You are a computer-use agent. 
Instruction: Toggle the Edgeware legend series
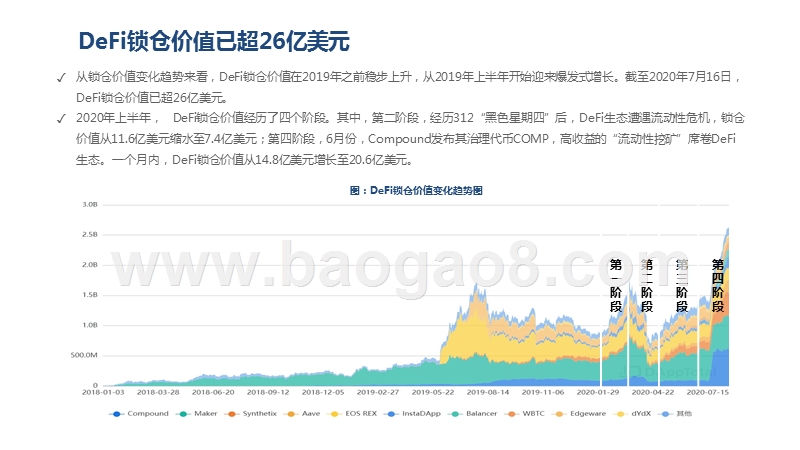tap(579, 414)
